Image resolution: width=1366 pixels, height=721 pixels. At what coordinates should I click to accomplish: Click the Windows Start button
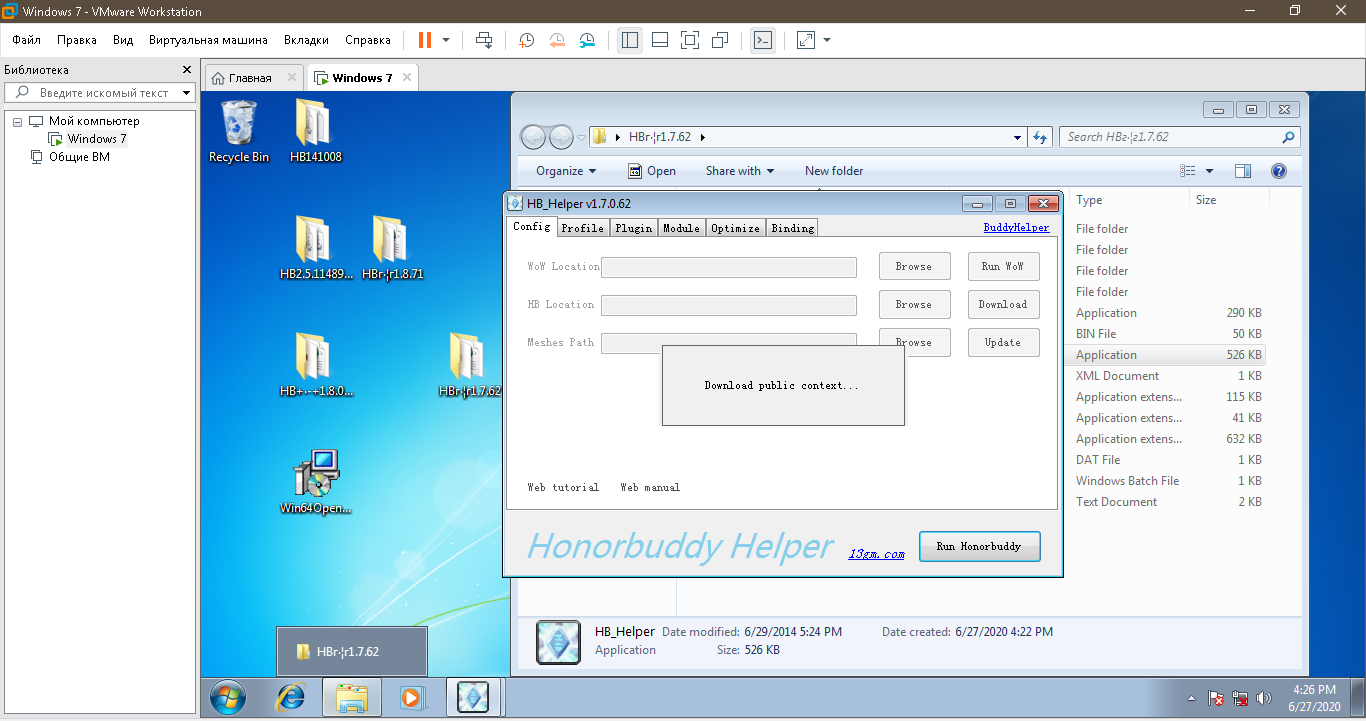point(228,697)
